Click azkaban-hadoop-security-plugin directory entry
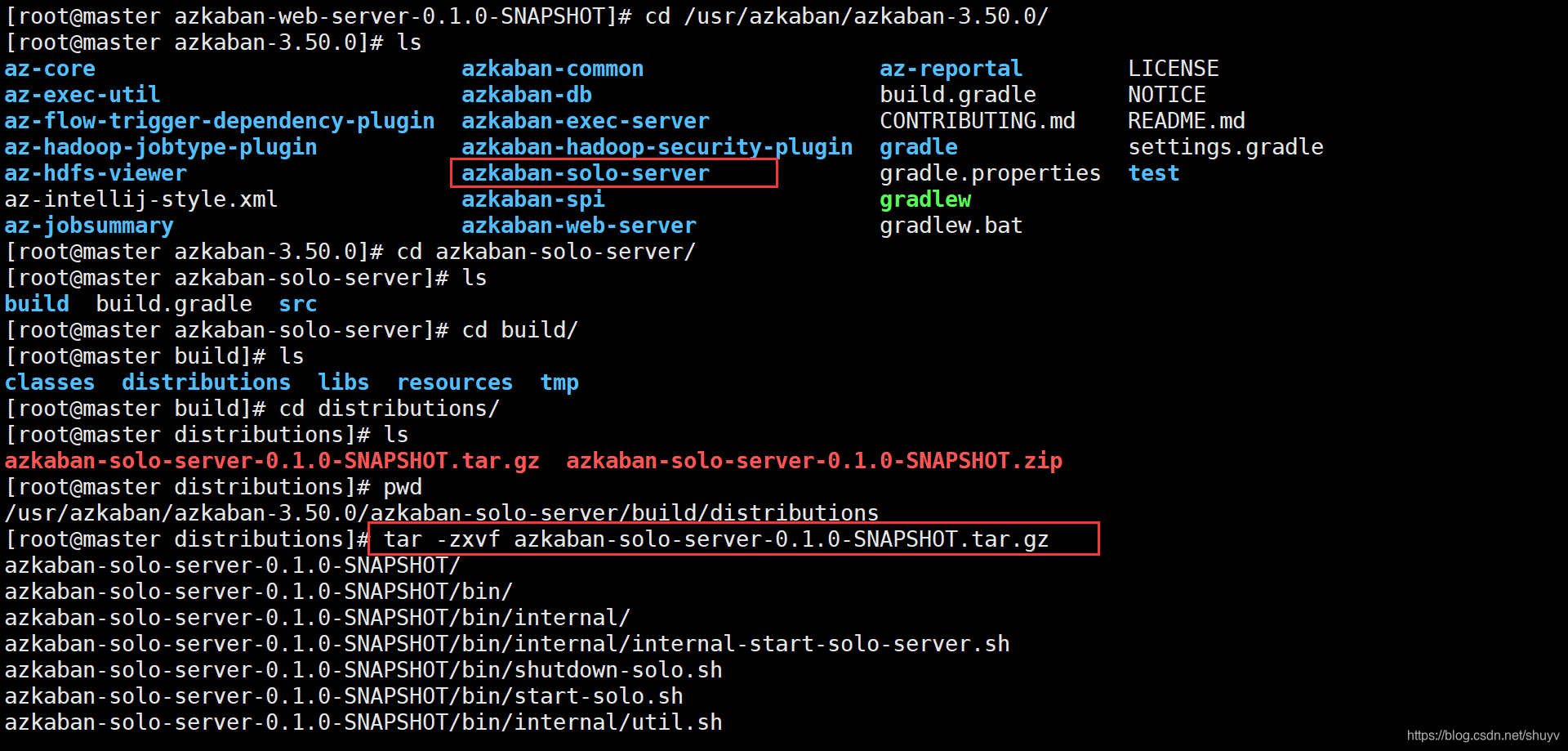 657,147
